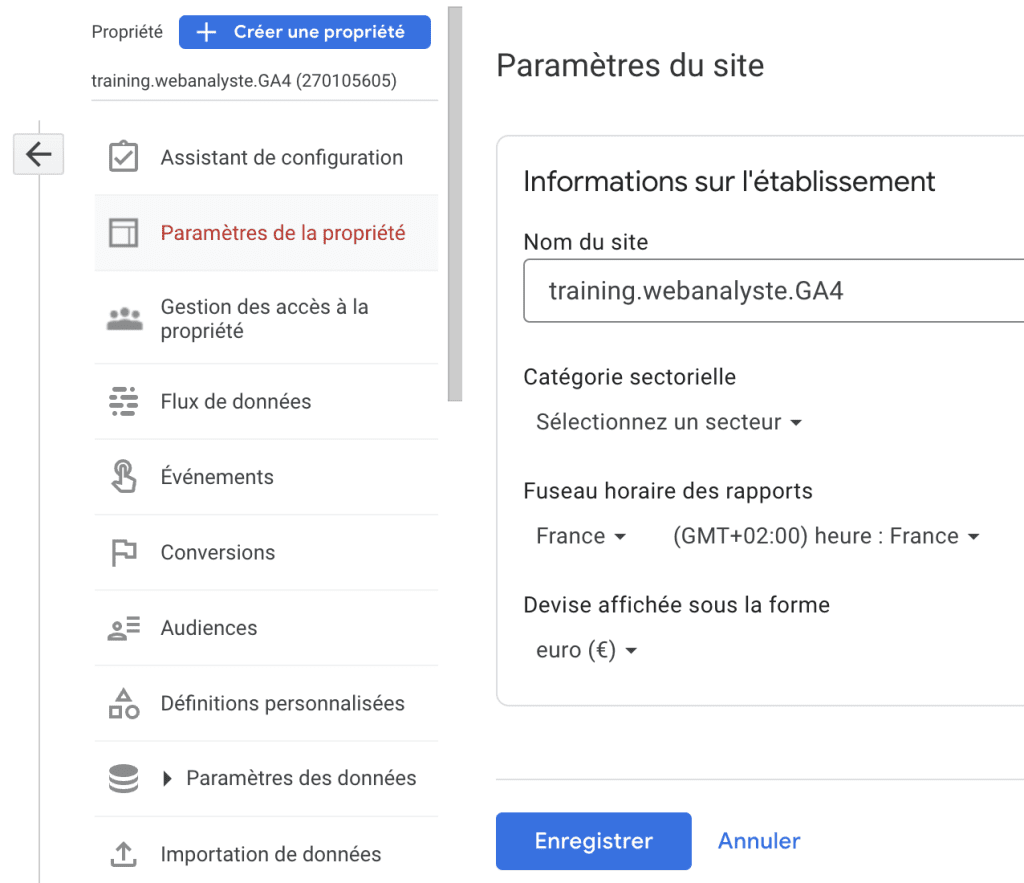Click the back arrow icon
Viewport: 1024px width, 883px height.
(x=39, y=154)
